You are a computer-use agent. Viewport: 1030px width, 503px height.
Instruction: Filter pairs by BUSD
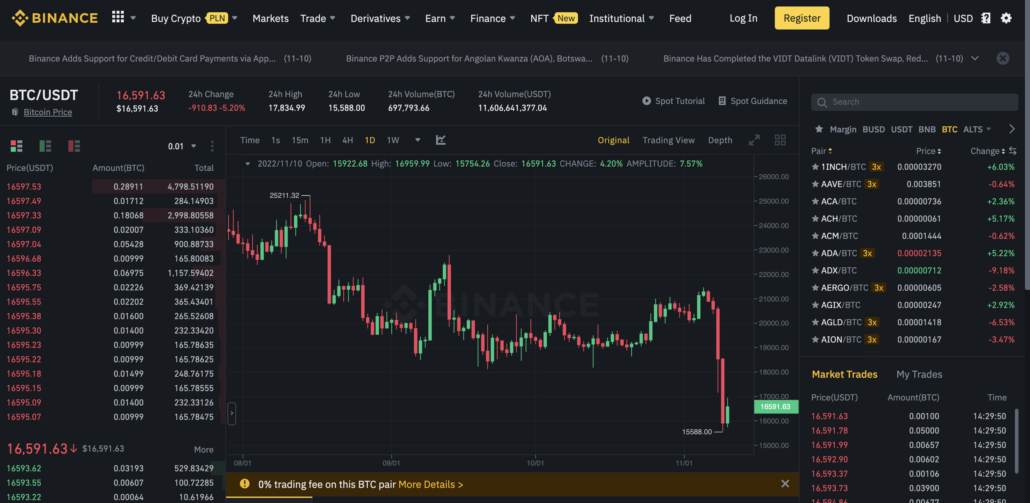point(874,129)
